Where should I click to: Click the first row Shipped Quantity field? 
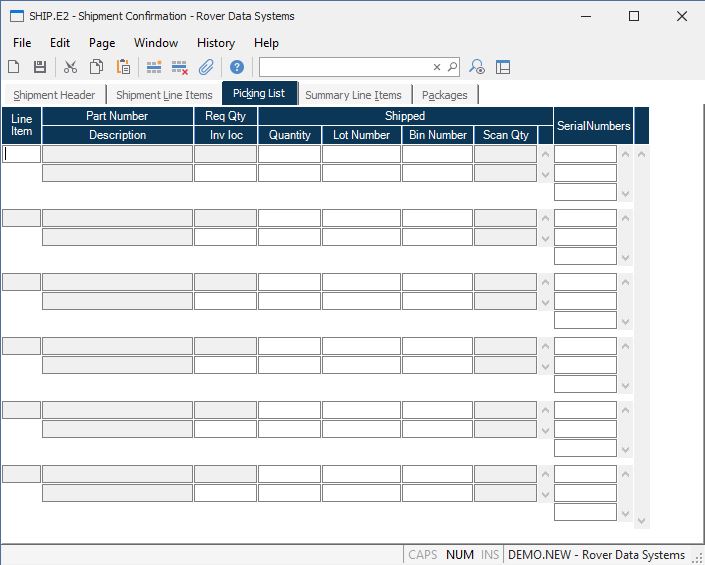coord(289,154)
